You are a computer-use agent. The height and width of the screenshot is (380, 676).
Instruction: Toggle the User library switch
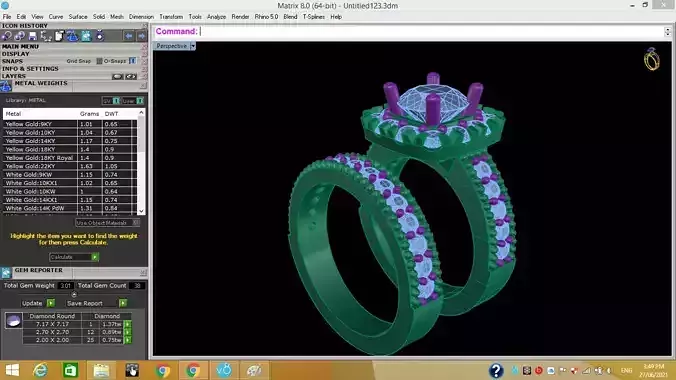coord(140,101)
